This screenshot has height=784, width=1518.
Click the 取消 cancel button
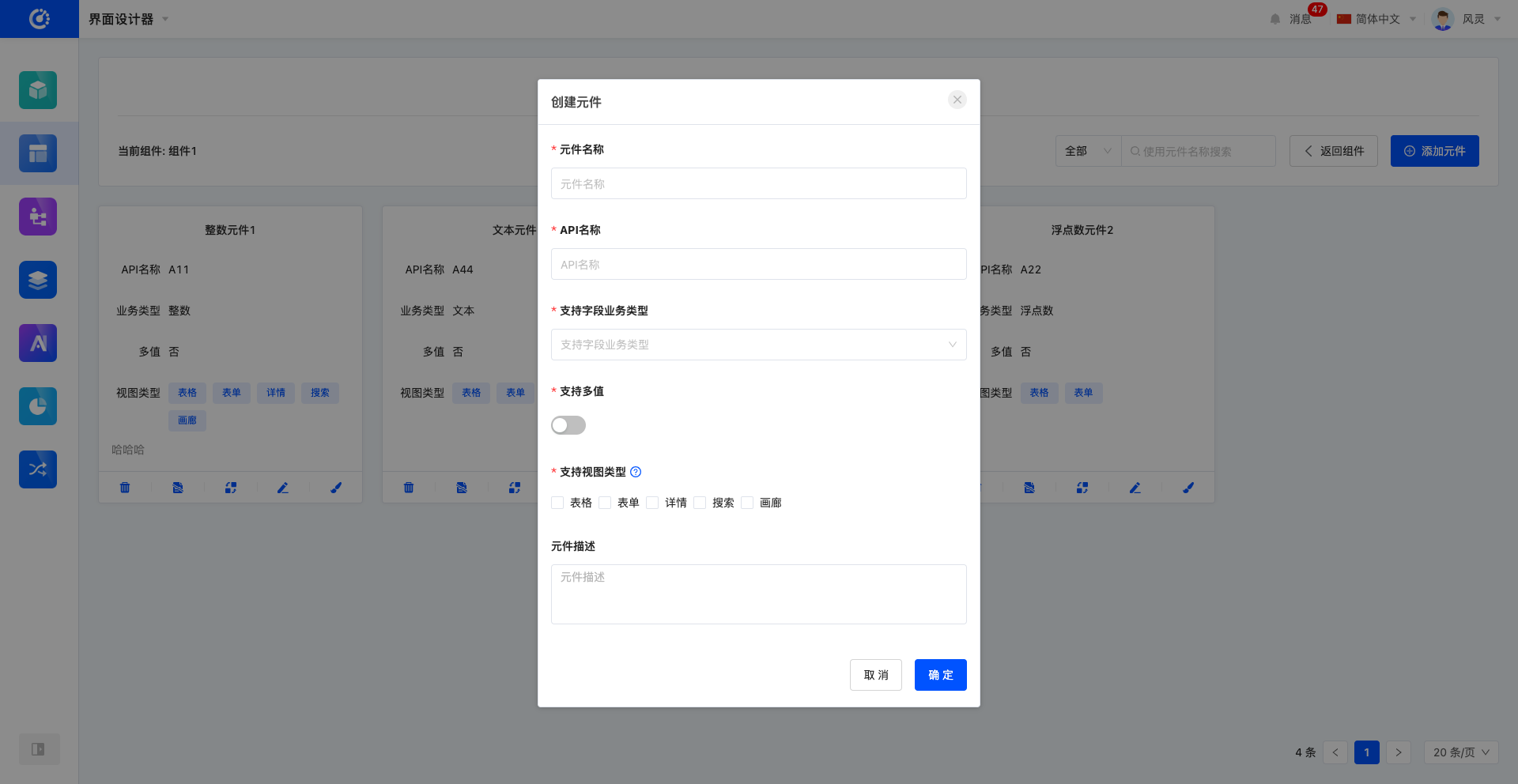(875, 675)
